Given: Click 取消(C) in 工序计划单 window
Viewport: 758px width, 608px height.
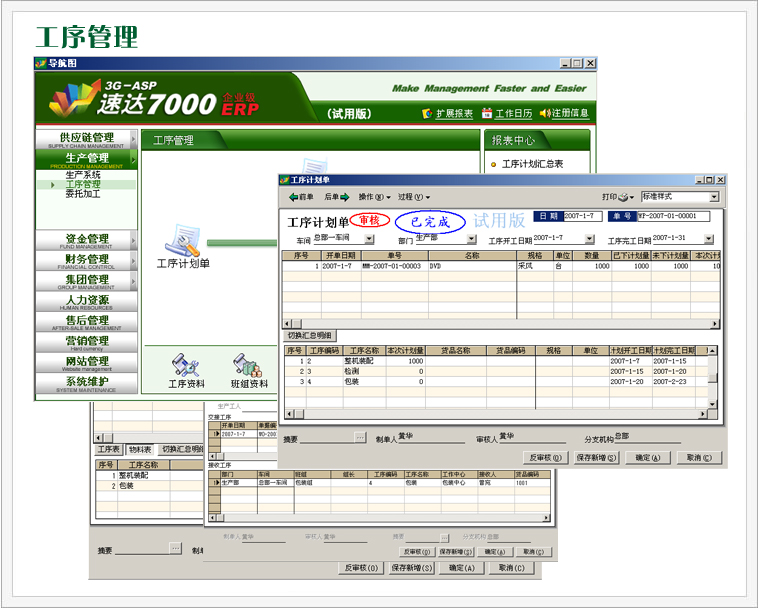Looking at the screenshot, I should 699,457.
